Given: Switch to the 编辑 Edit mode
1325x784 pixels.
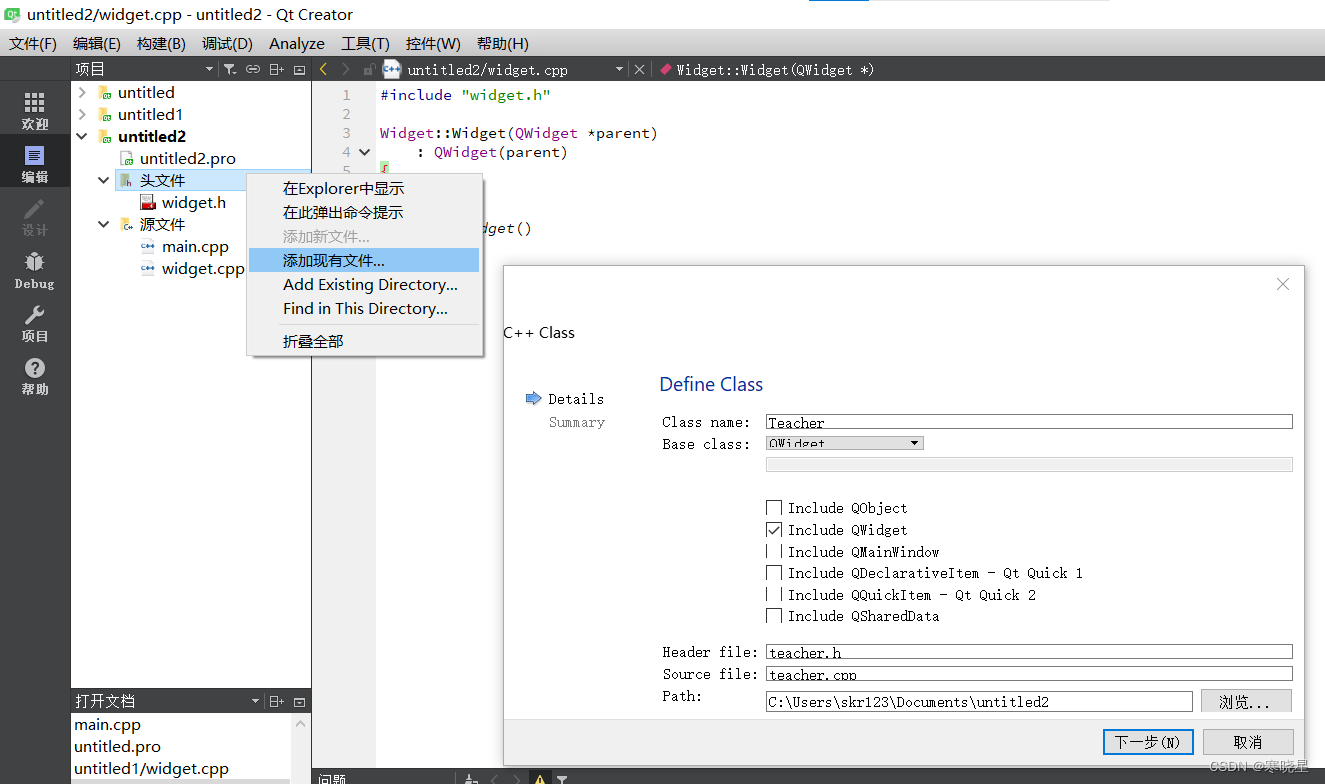Looking at the screenshot, I should 35,164.
